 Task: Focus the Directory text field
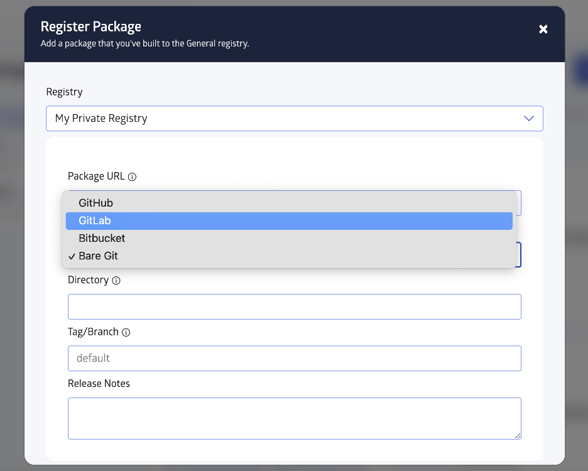[x=294, y=307]
